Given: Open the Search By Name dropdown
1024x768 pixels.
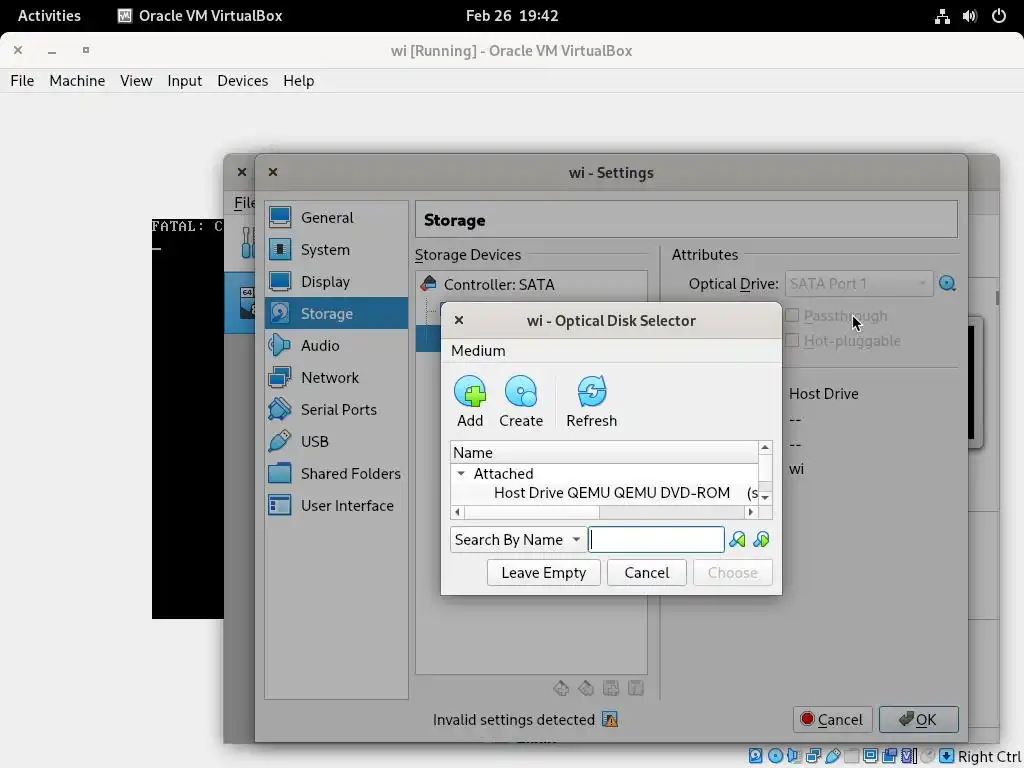Looking at the screenshot, I should coord(518,539).
